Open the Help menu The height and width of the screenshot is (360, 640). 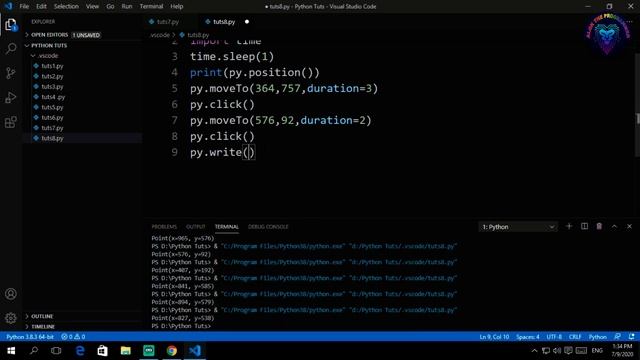tap(176, 7)
